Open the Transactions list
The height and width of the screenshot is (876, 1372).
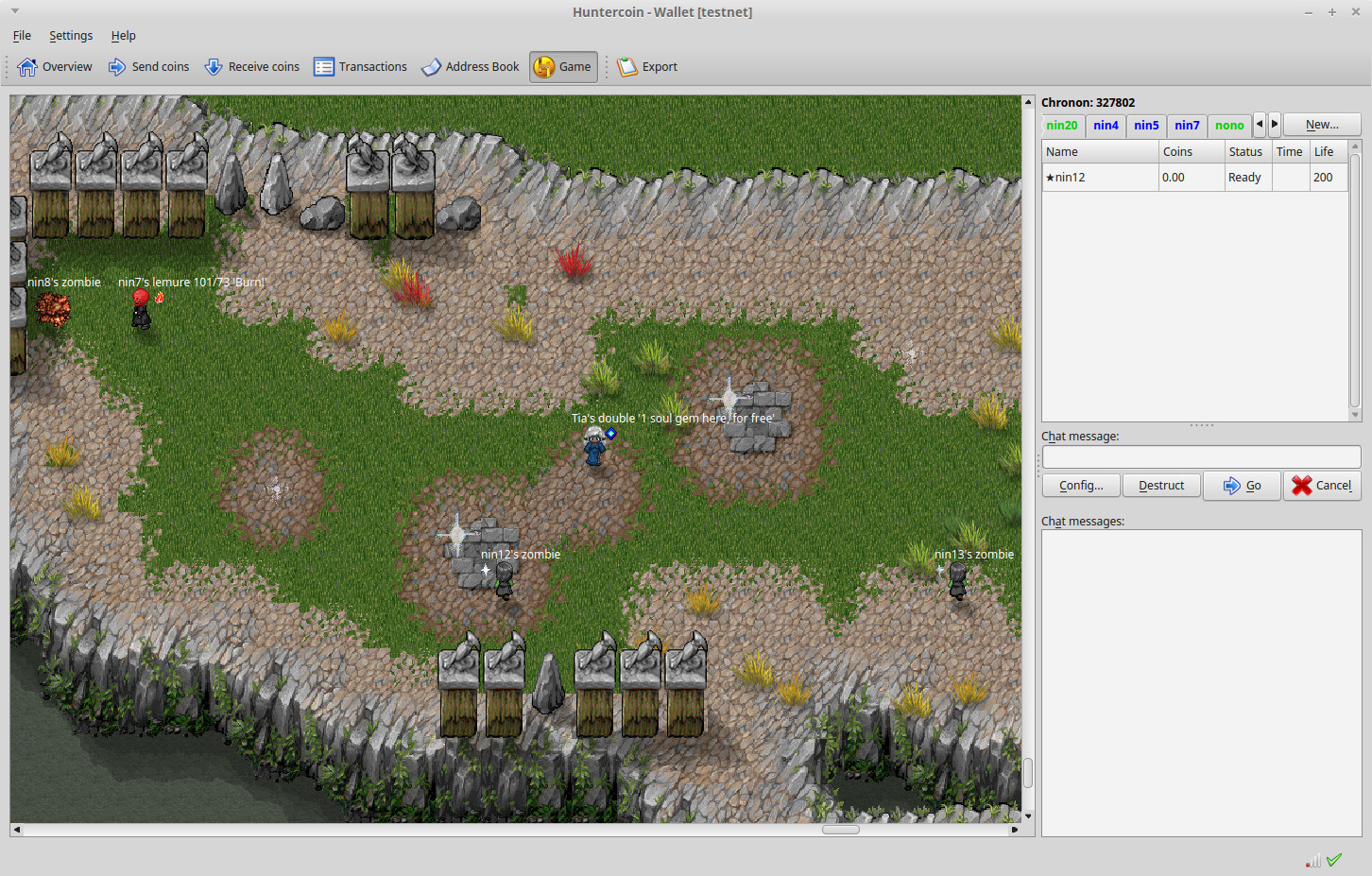click(x=361, y=67)
